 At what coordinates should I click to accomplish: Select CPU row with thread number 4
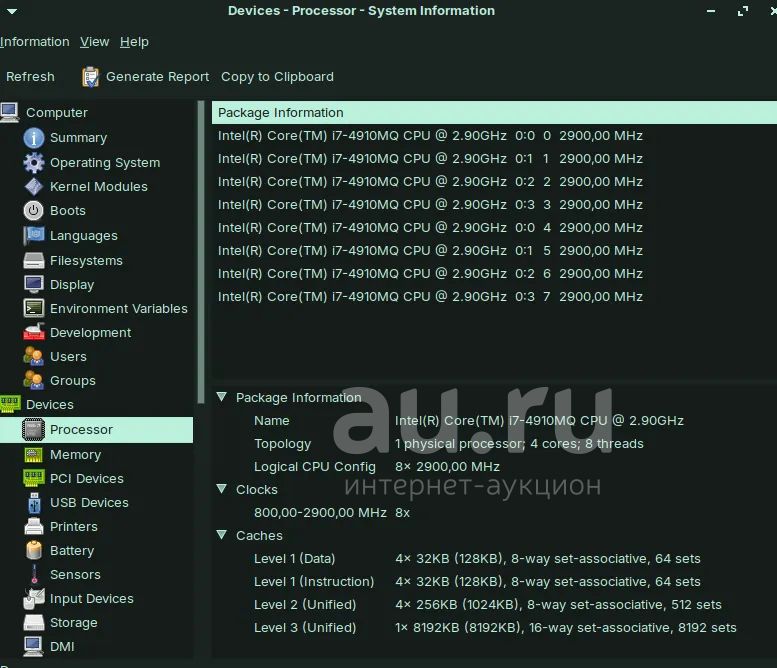pyautogui.click(x=494, y=227)
